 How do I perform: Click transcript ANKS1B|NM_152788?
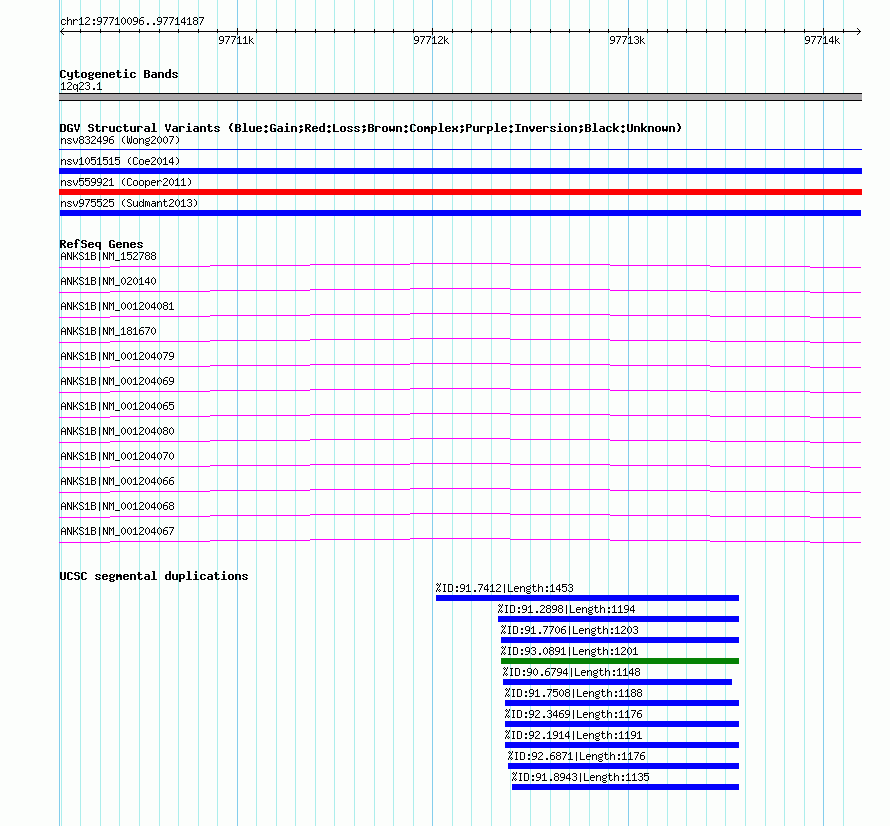[108, 256]
